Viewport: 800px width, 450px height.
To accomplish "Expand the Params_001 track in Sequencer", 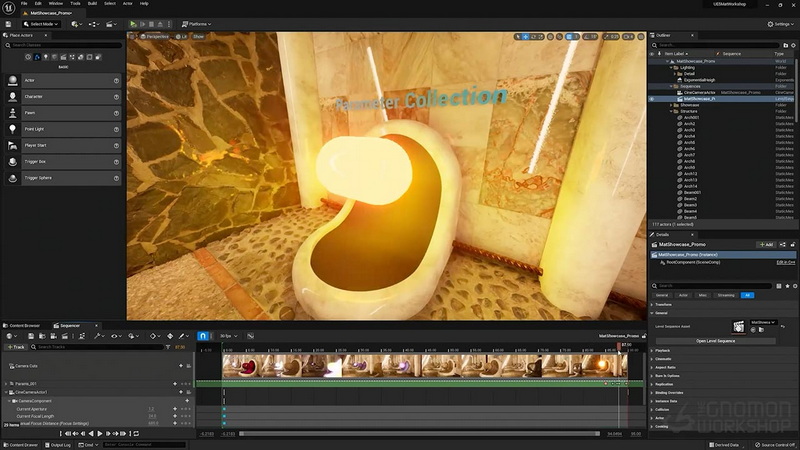I will [x=6, y=384].
